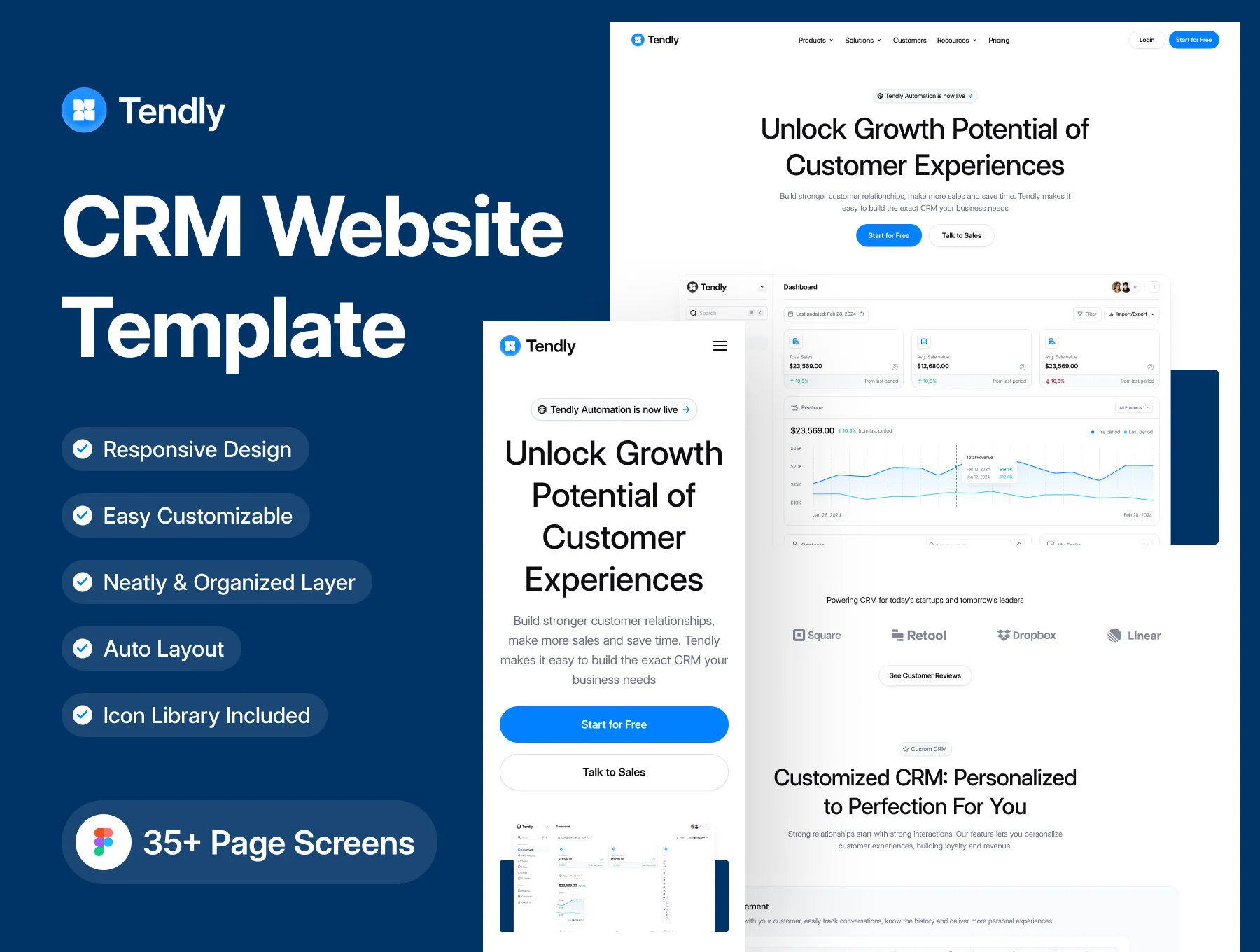Open the All Products dropdown on the Revenue panel
1260x952 pixels.
1134,407
